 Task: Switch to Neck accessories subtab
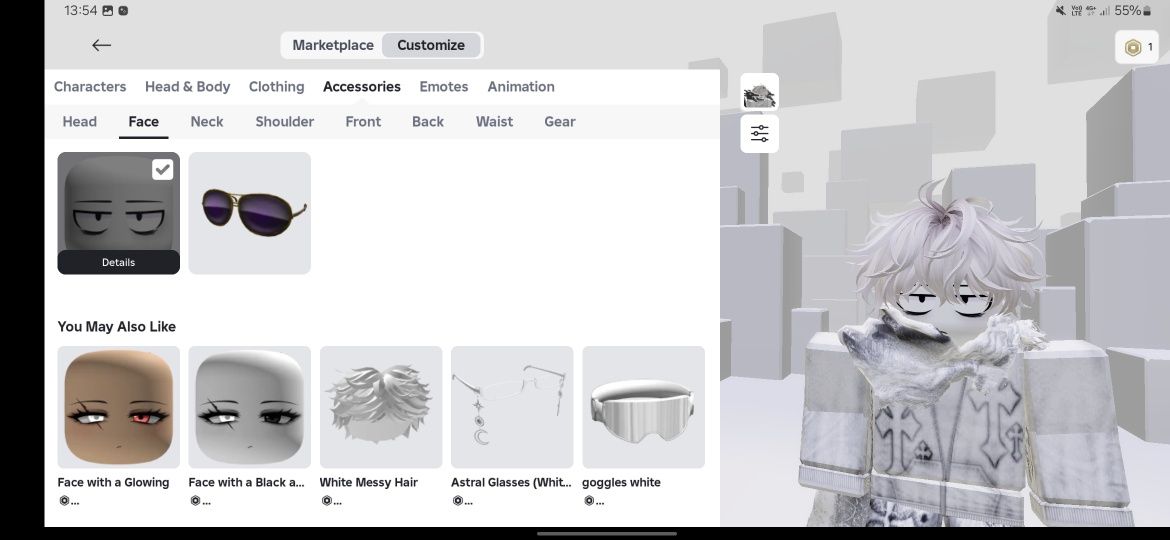[x=207, y=122]
